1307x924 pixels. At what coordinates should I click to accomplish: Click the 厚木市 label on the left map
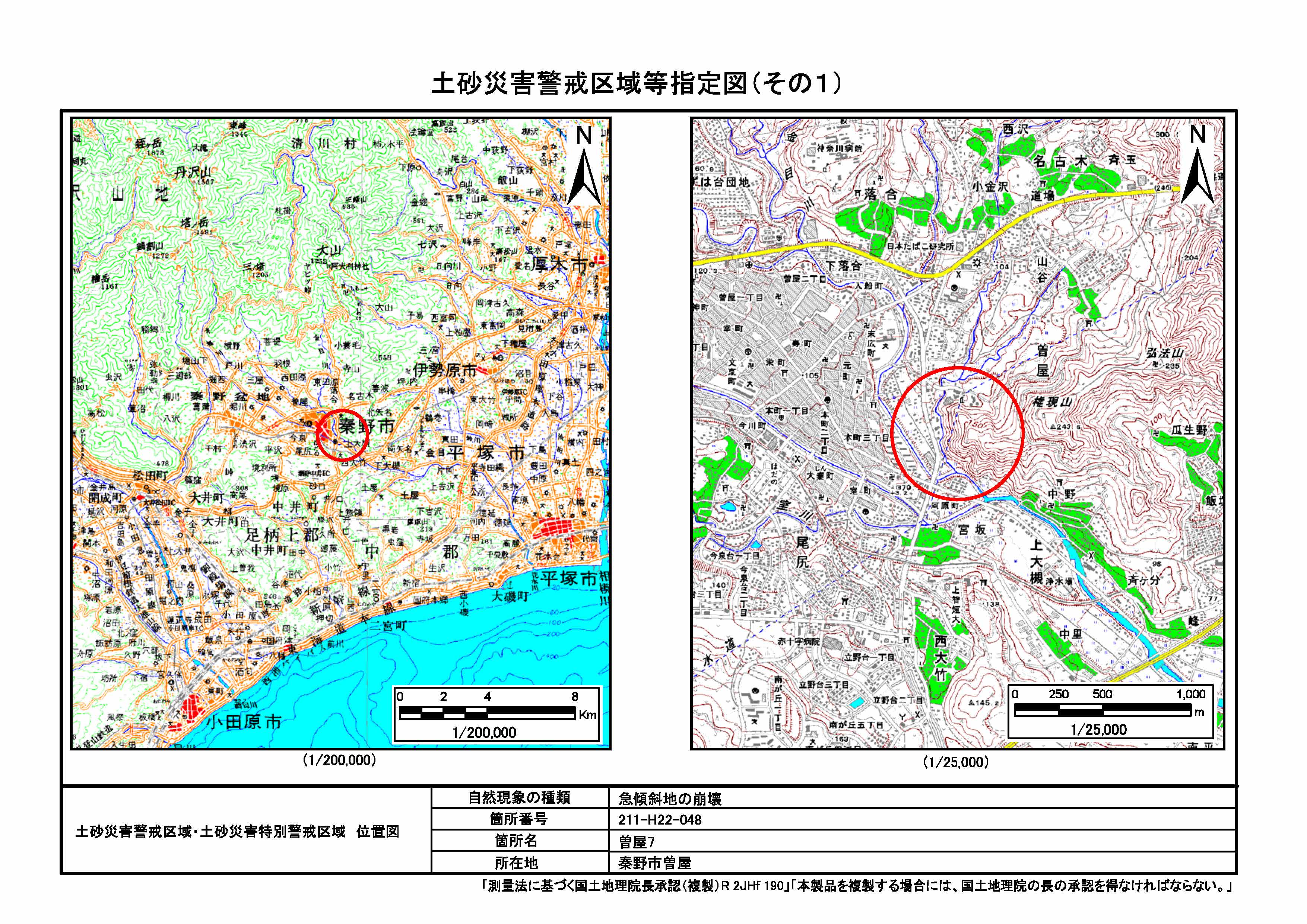tap(559, 264)
